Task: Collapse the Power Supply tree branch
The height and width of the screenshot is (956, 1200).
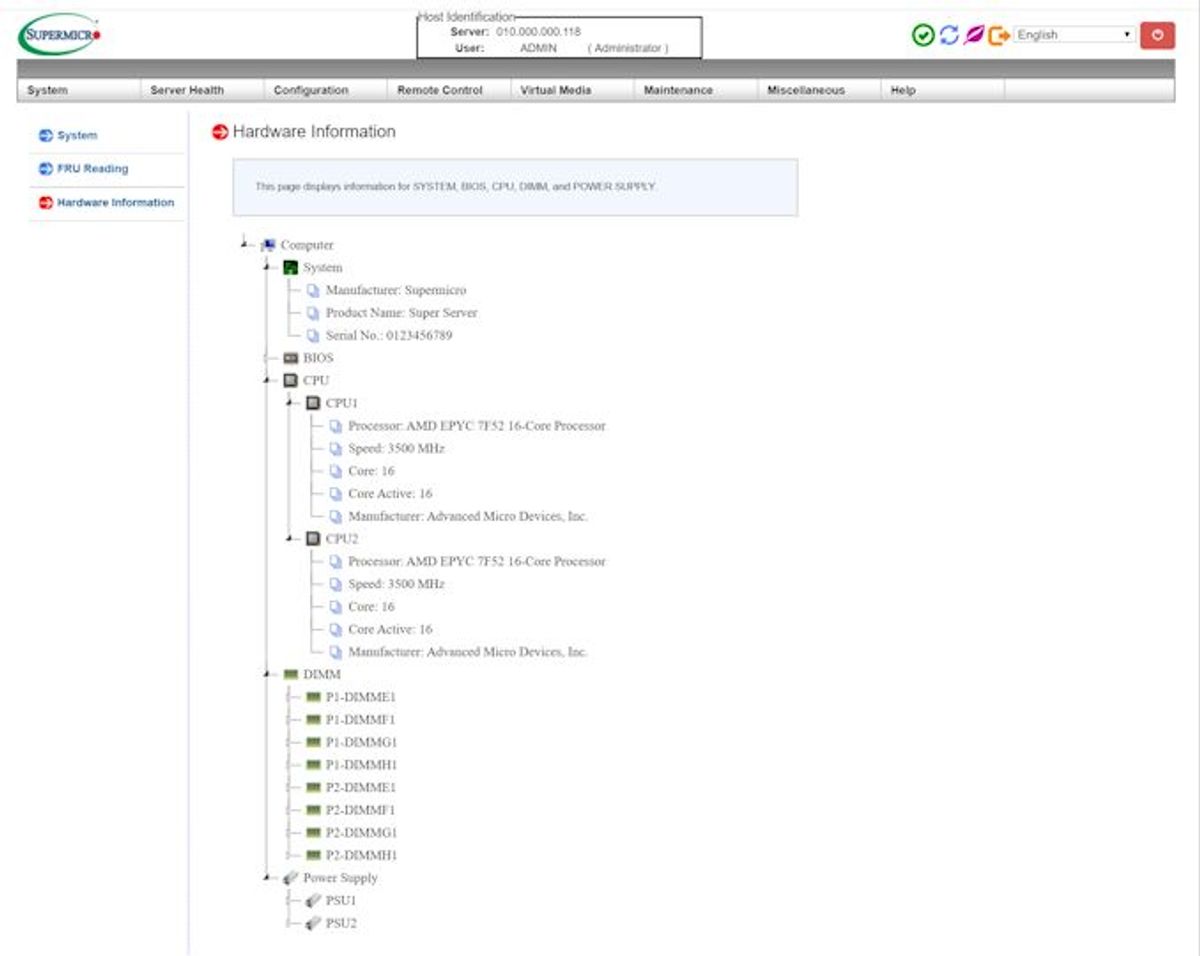Action: click(267, 878)
